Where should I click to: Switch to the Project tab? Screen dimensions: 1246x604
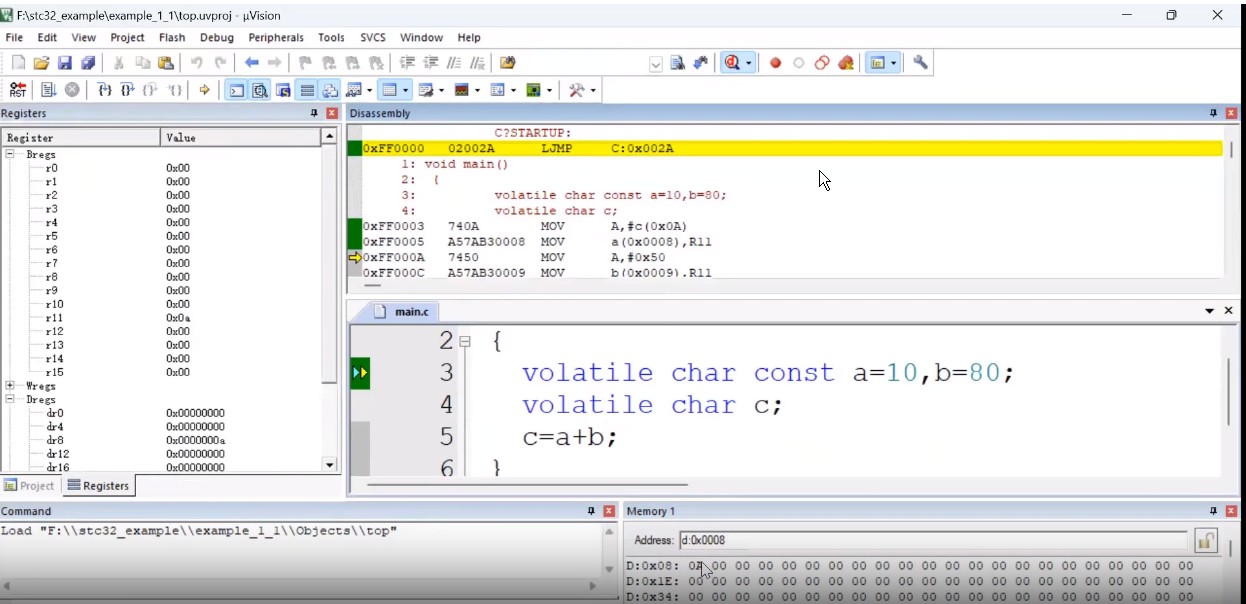coord(30,486)
